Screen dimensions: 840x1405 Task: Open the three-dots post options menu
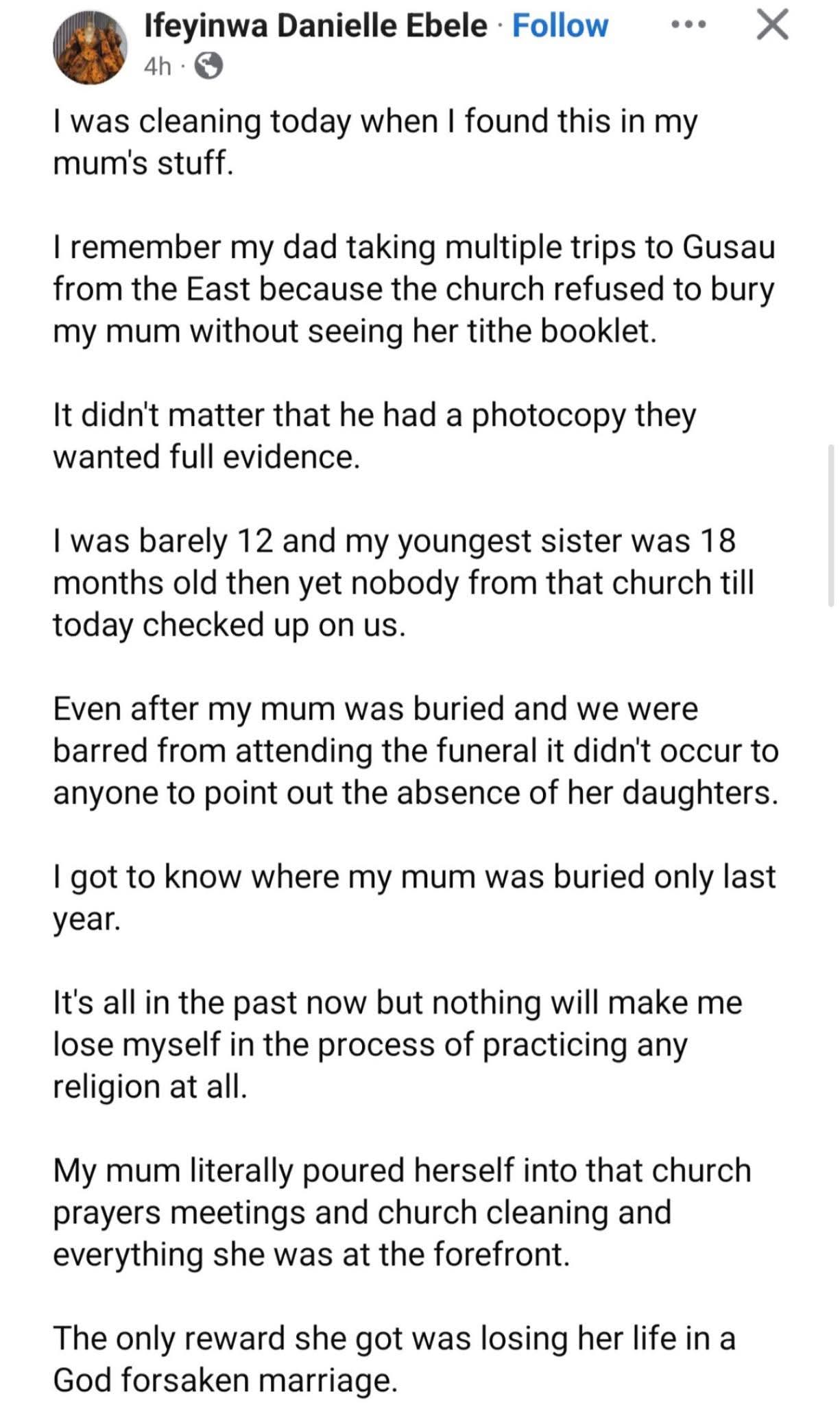tap(687, 25)
